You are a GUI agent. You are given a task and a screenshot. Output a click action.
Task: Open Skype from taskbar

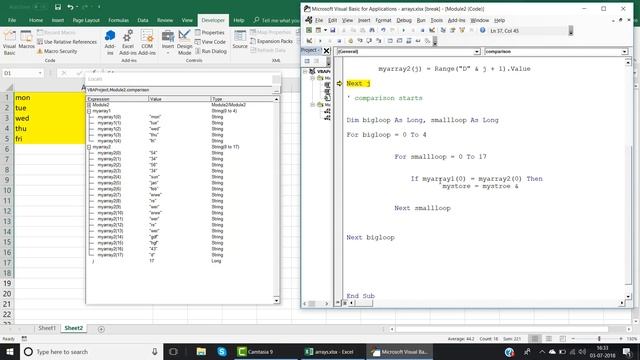(x=222, y=351)
